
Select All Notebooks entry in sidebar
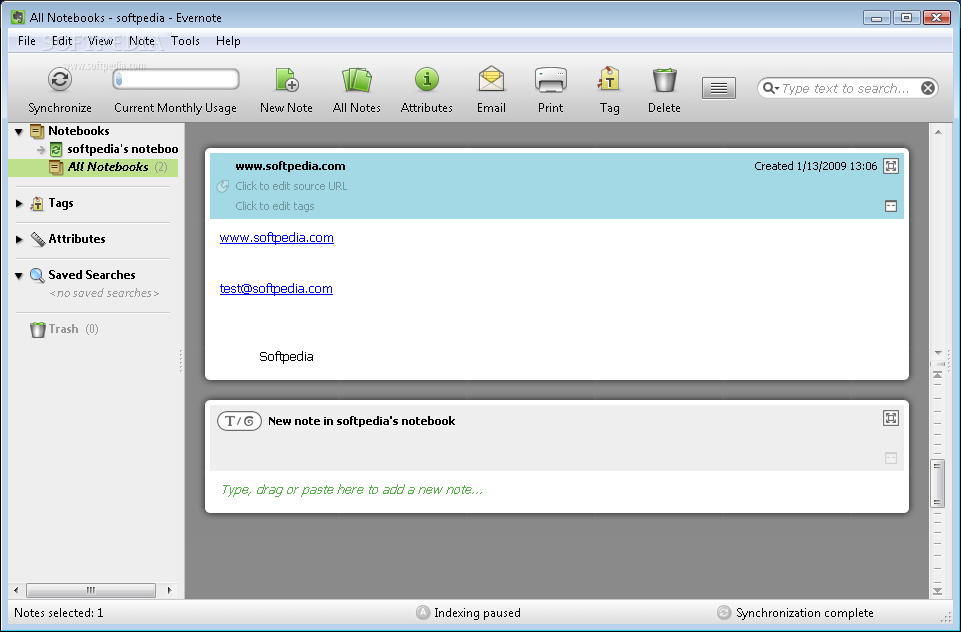108,167
